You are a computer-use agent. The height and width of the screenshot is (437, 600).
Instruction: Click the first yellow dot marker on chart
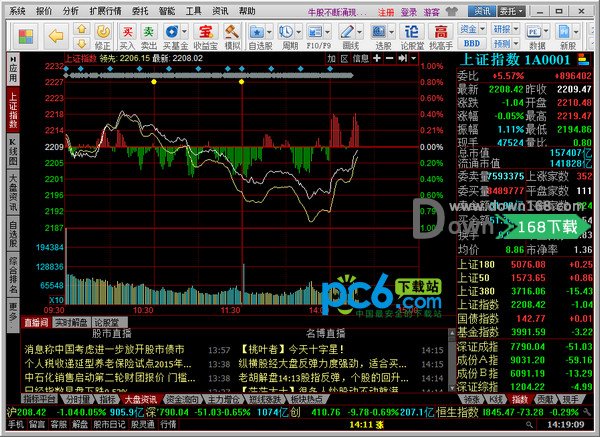click(154, 82)
